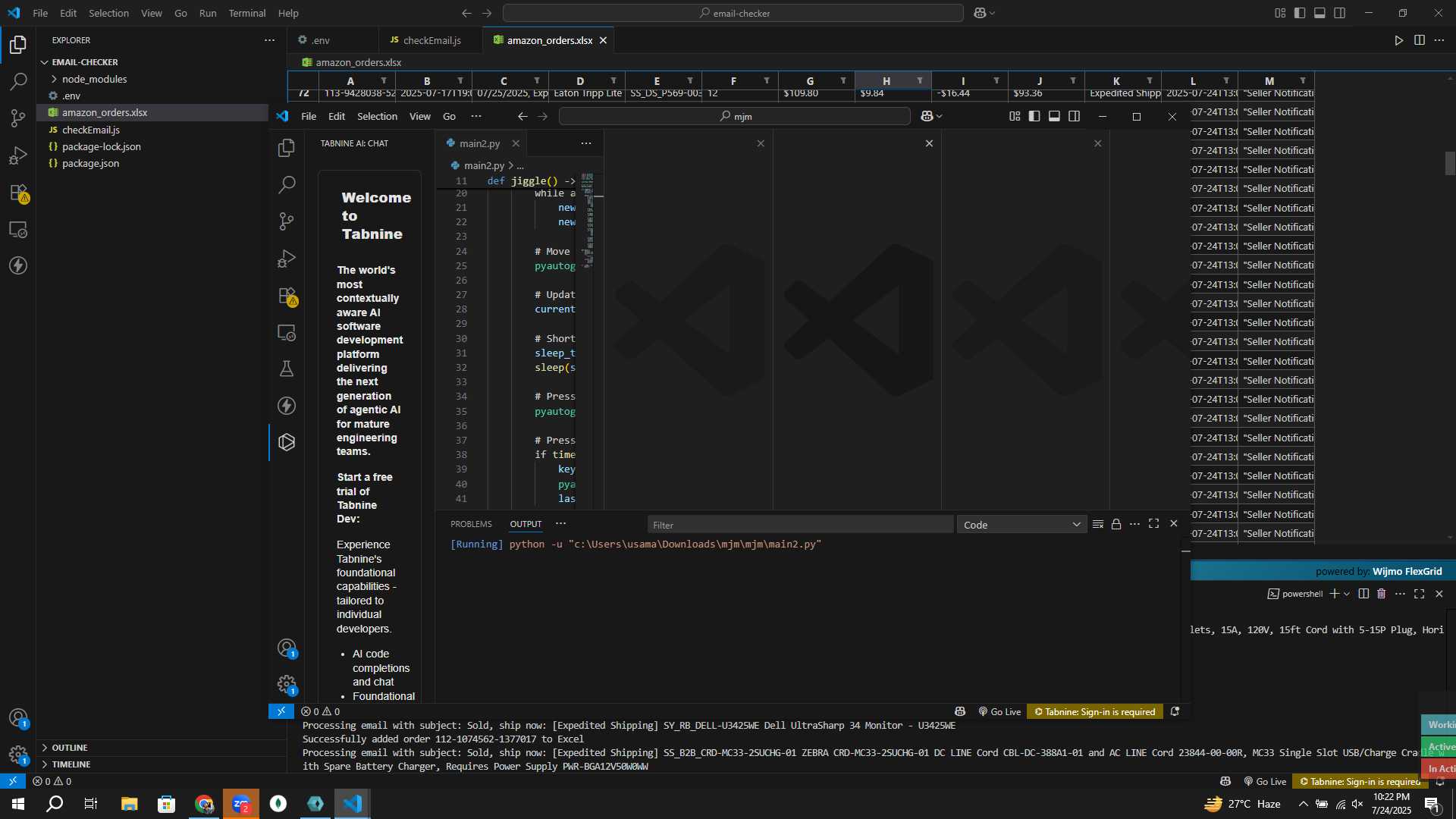Screen dimensions: 1456x819
Task: Toggle secondary side bar in email-checker title bar
Action: coord(1340,13)
